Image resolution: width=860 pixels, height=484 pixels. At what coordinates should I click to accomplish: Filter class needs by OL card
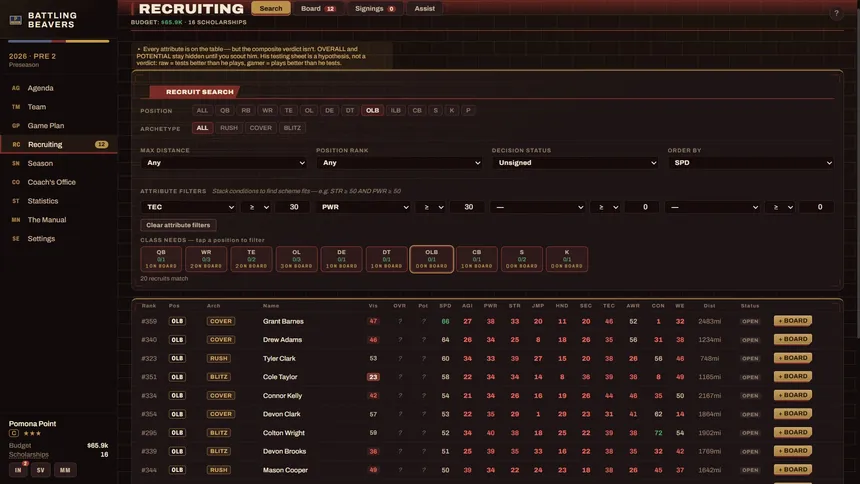coord(296,259)
